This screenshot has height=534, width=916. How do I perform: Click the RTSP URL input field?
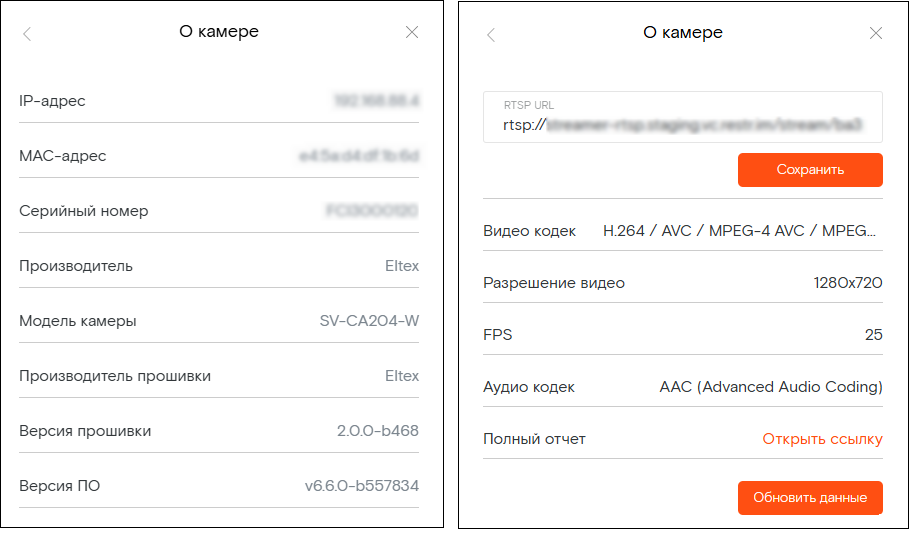682,126
